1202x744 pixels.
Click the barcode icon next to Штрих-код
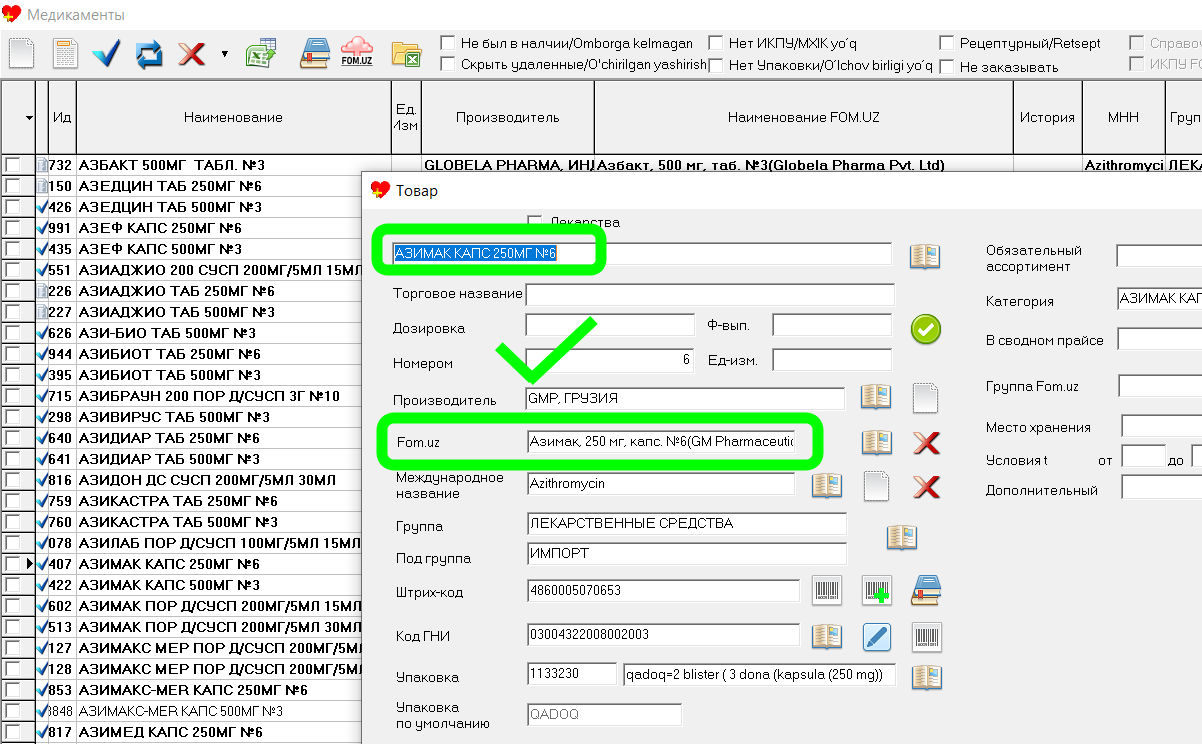coord(827,591)
